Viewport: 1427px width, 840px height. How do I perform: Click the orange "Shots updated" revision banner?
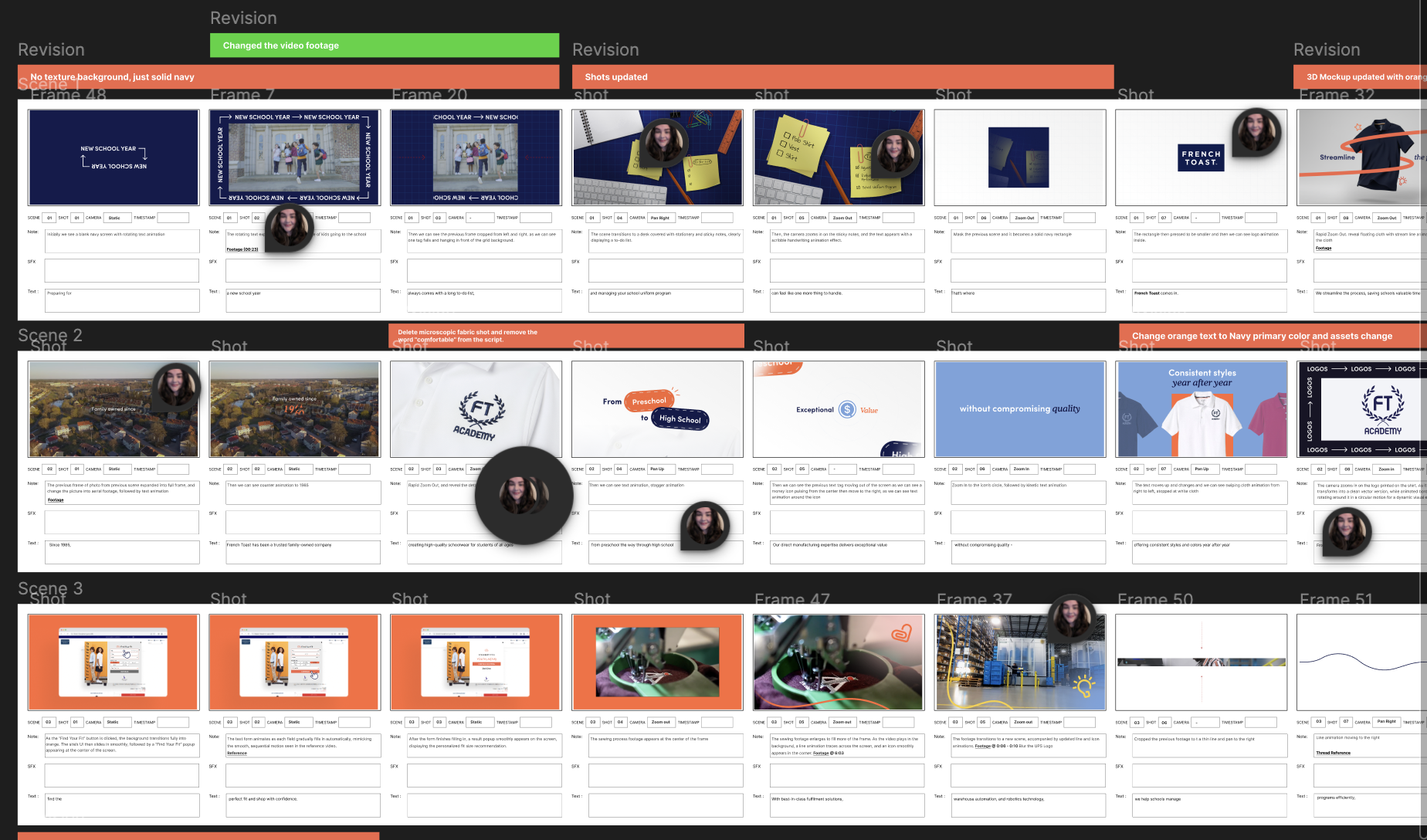click(842, 76)
